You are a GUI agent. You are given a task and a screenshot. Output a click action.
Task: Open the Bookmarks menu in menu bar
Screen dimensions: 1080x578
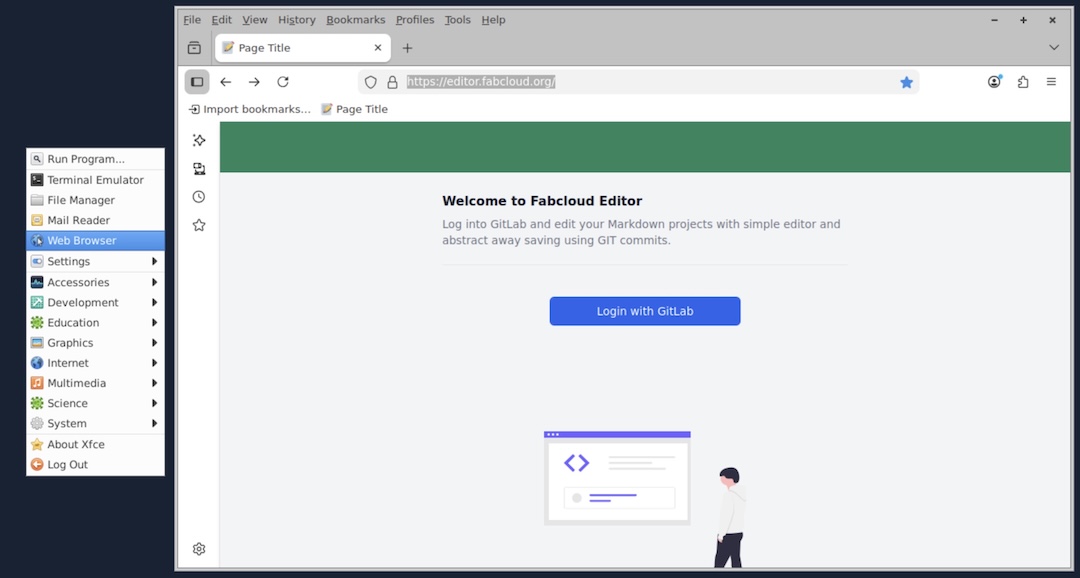[356, 20]
